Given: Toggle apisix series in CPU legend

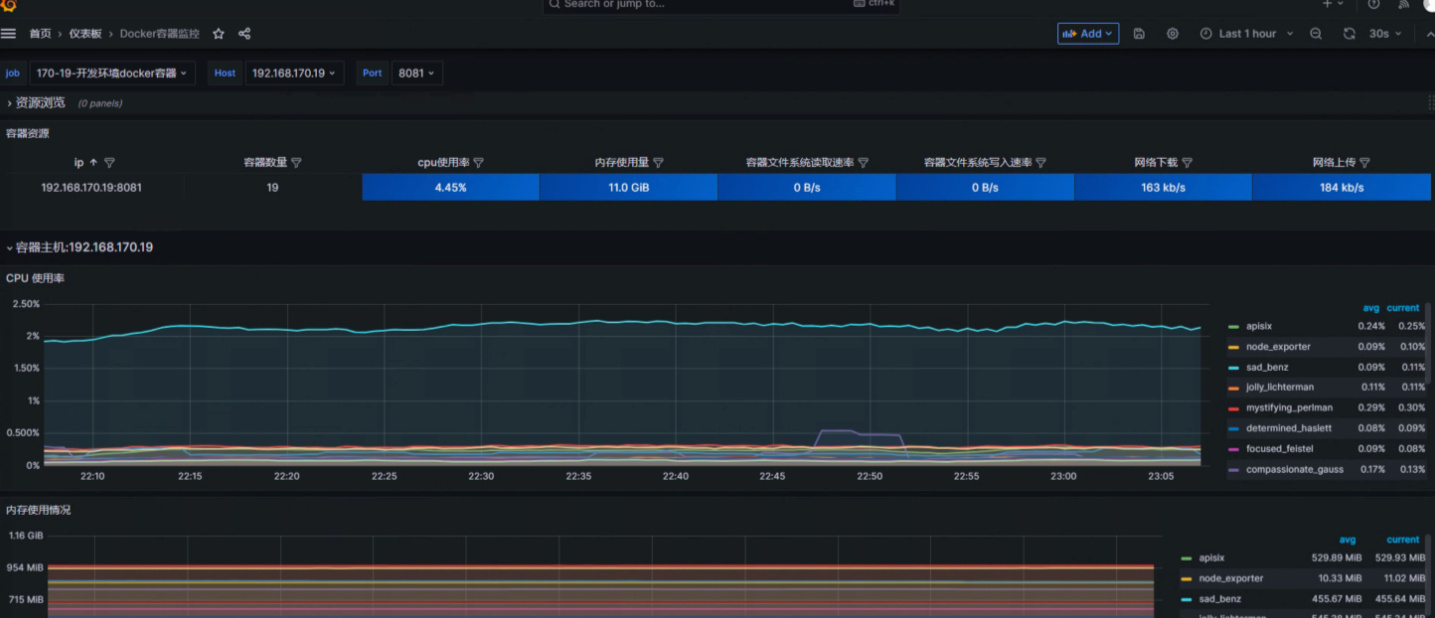Looking at the screenshot, I should [1259, 327].
